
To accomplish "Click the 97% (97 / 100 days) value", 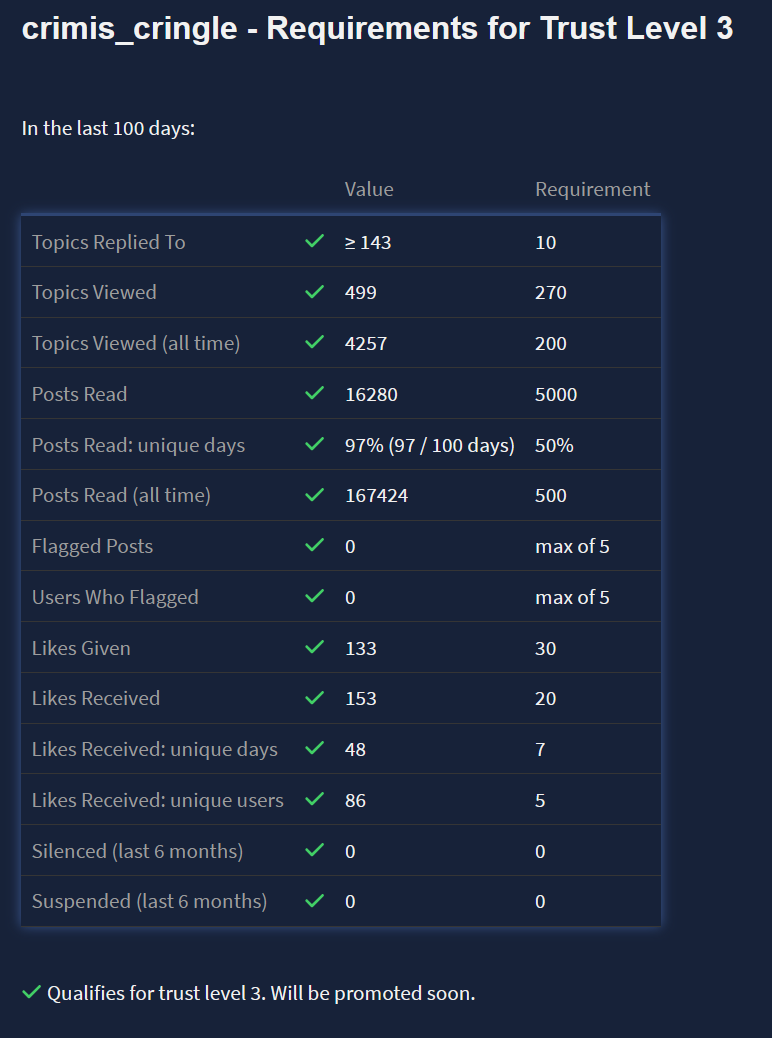I will [429, 445].
